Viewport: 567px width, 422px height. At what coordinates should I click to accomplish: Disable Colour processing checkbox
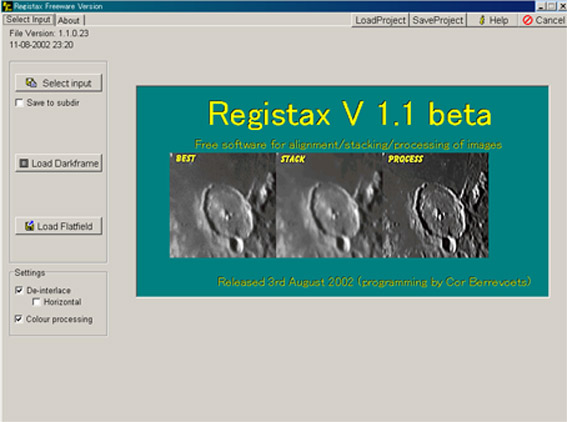point(18,319)
